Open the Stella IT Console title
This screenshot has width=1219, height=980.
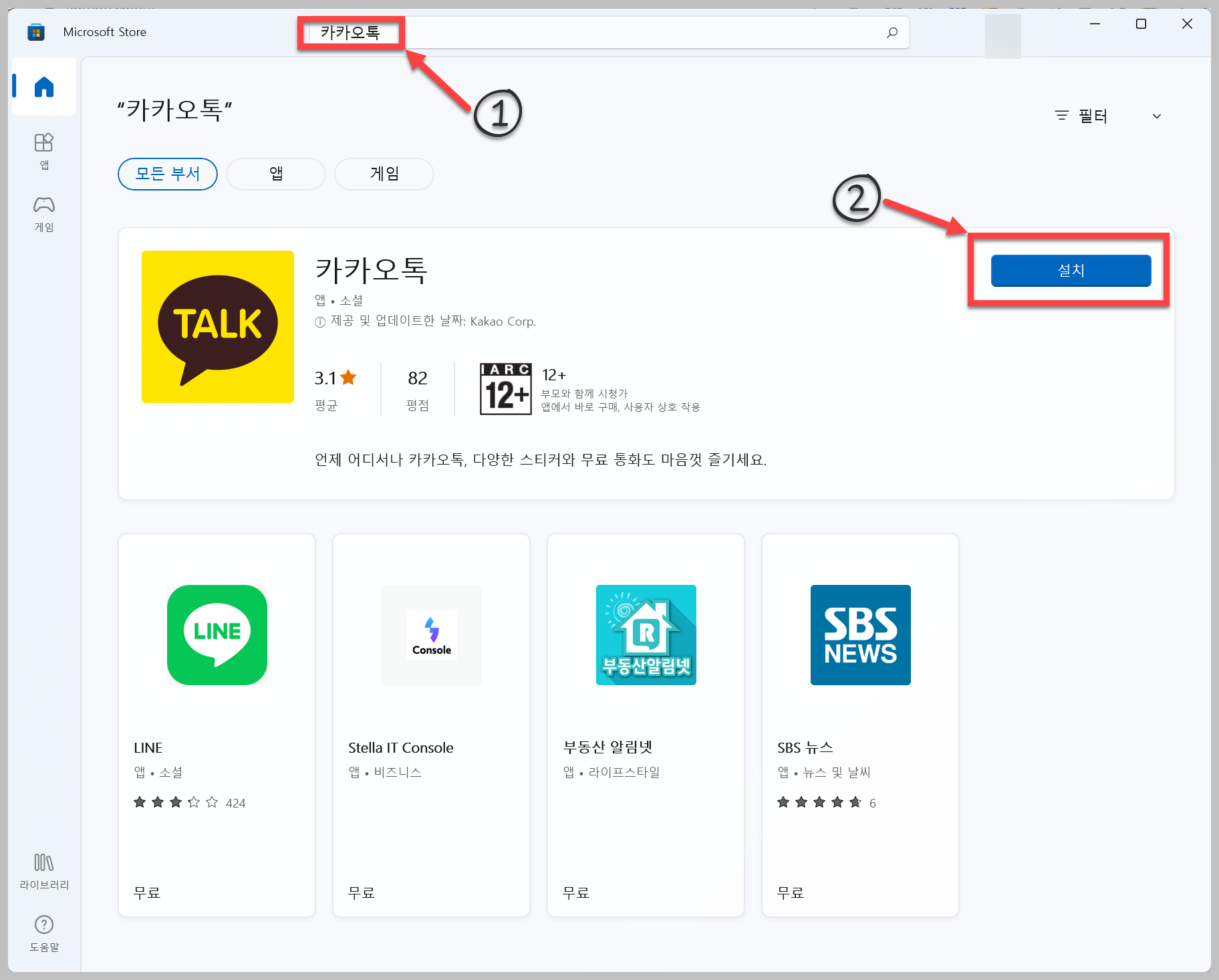click(401, 747)
